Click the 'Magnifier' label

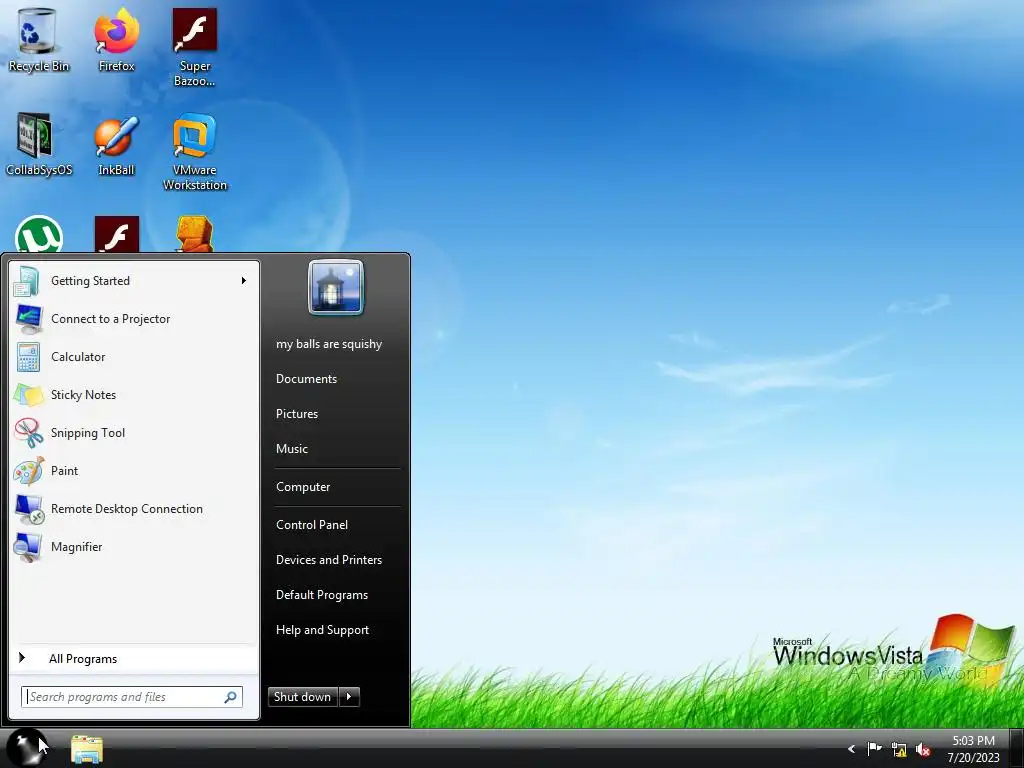pyautogui.click(x=76, y=547)
